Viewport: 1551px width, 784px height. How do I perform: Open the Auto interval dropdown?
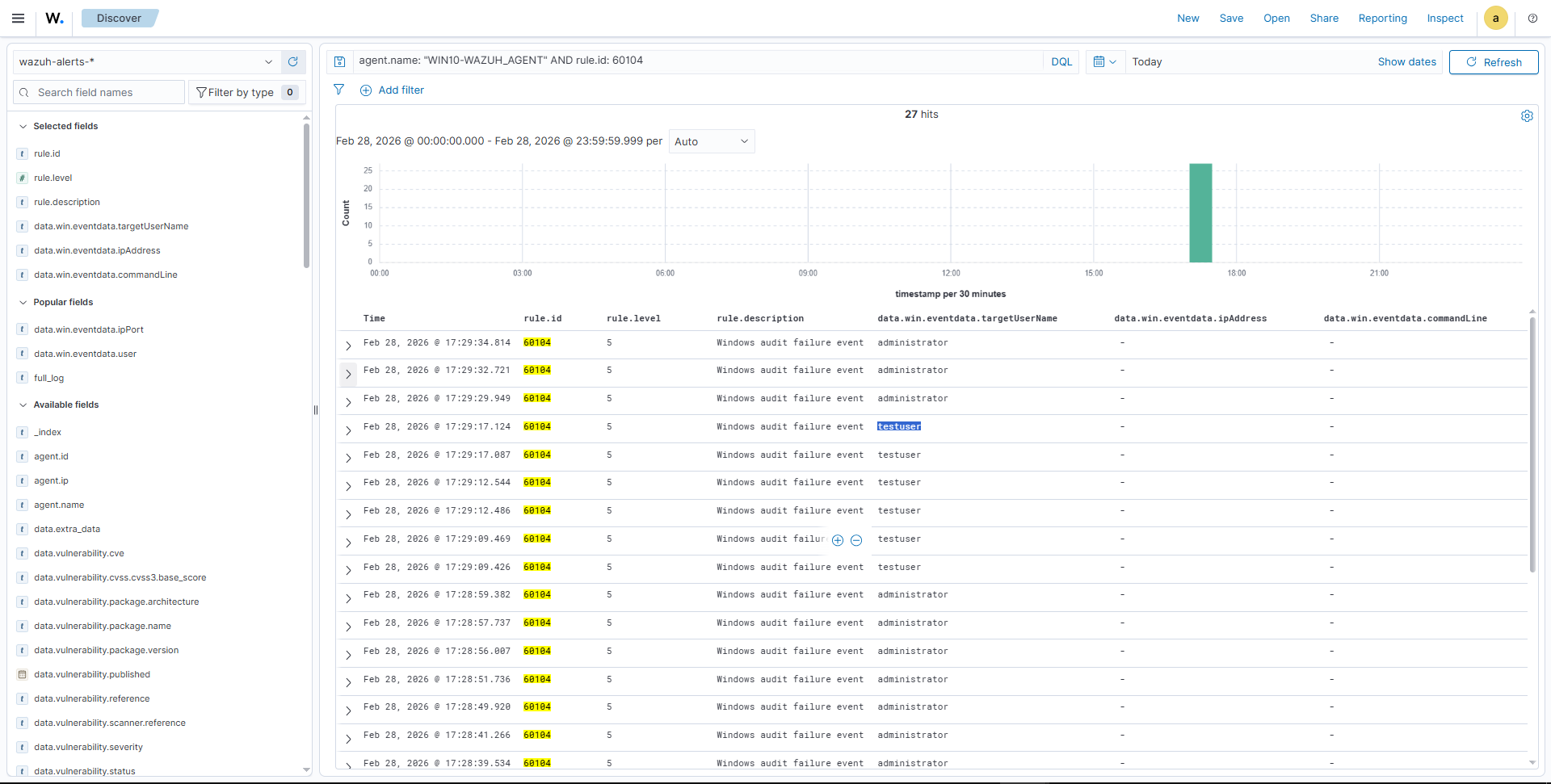point(711,141)
